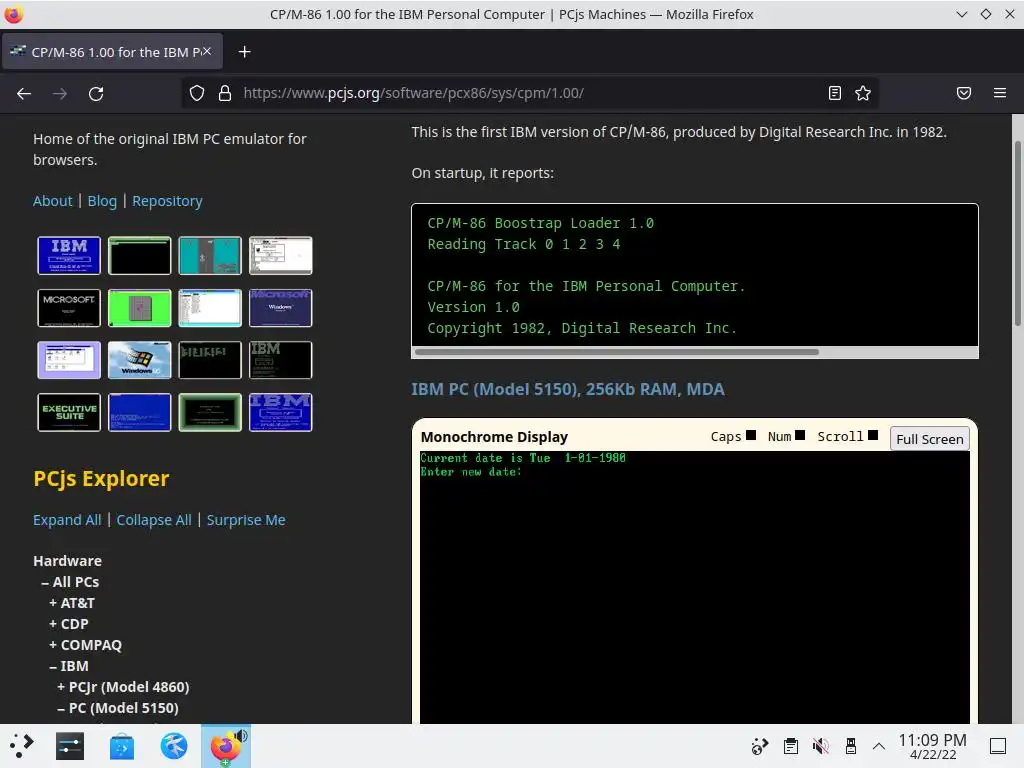
Task: Open the cyan-bordered file manager thumbnail
Action: pyautogui.click(x=210, y=308)
